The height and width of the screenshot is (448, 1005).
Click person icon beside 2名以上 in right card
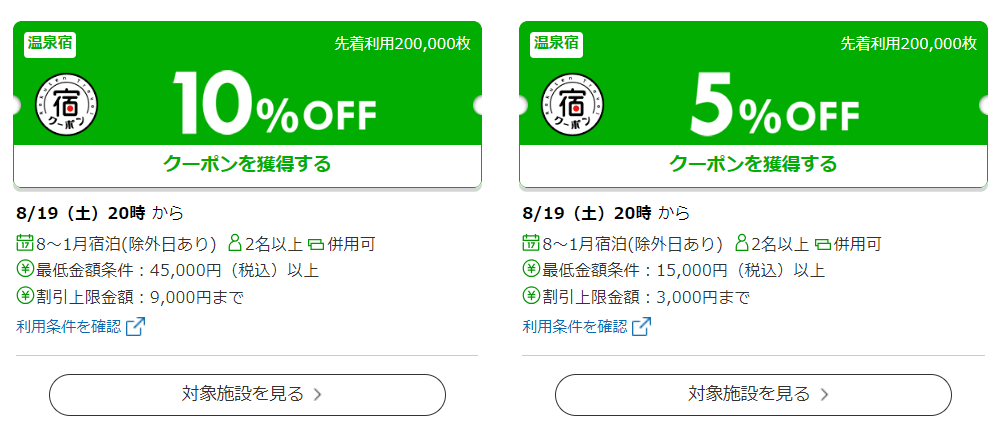coord(742,243)
